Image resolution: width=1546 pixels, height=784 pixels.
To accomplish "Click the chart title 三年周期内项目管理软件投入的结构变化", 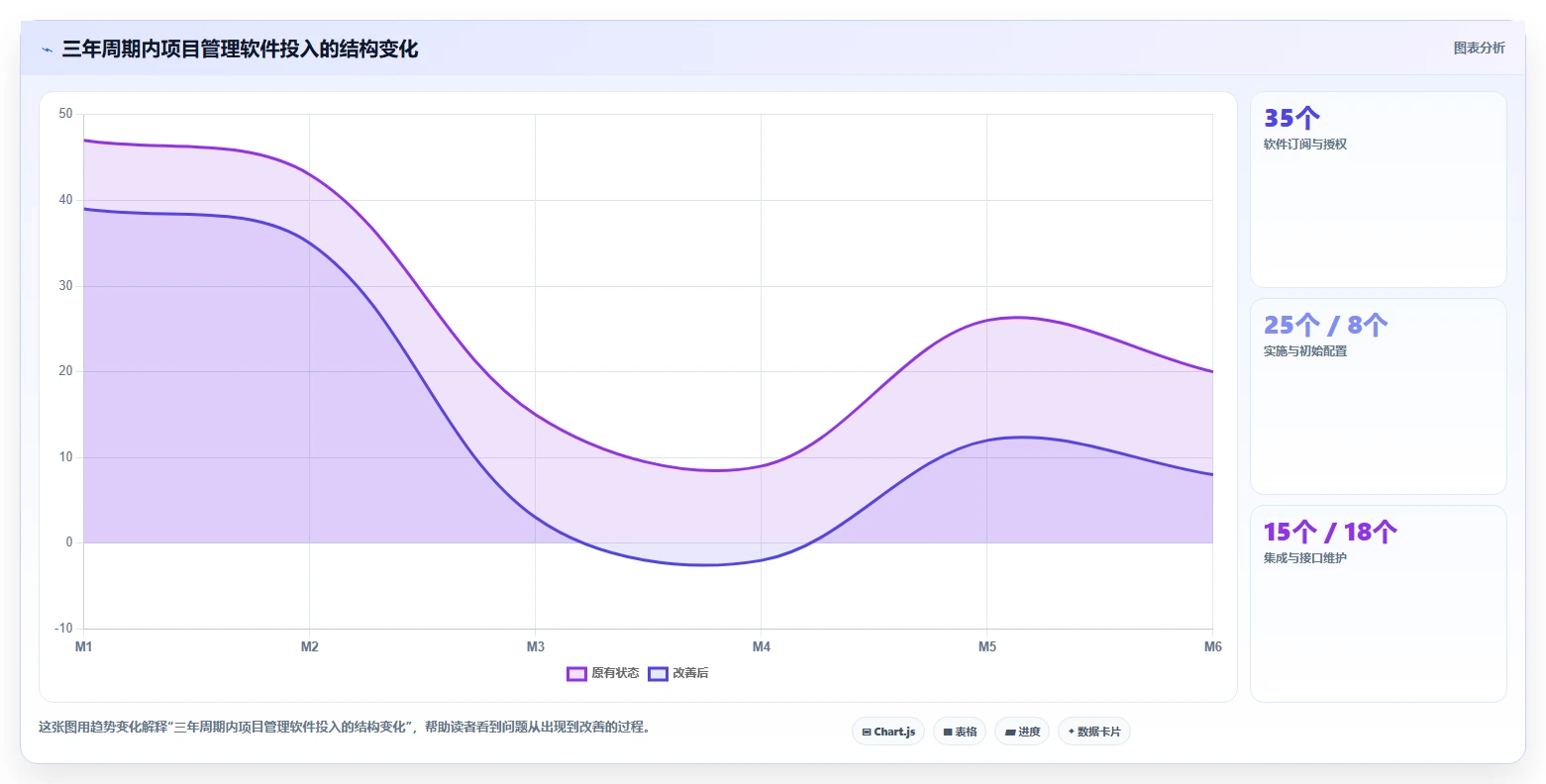I will [240, 49].
